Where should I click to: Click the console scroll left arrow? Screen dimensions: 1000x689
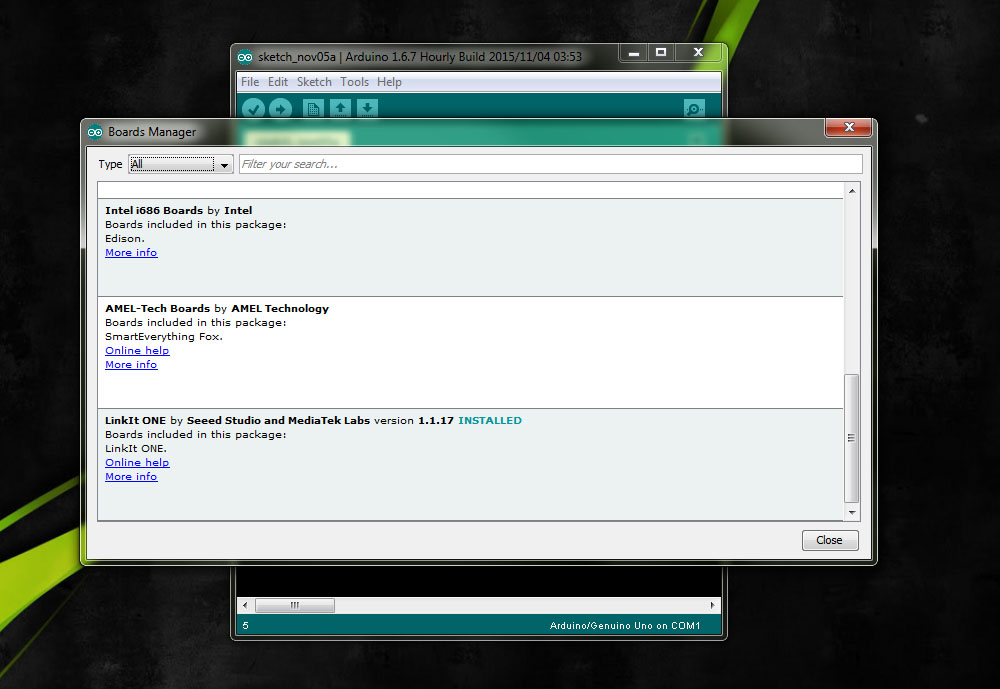click(245, 605)
